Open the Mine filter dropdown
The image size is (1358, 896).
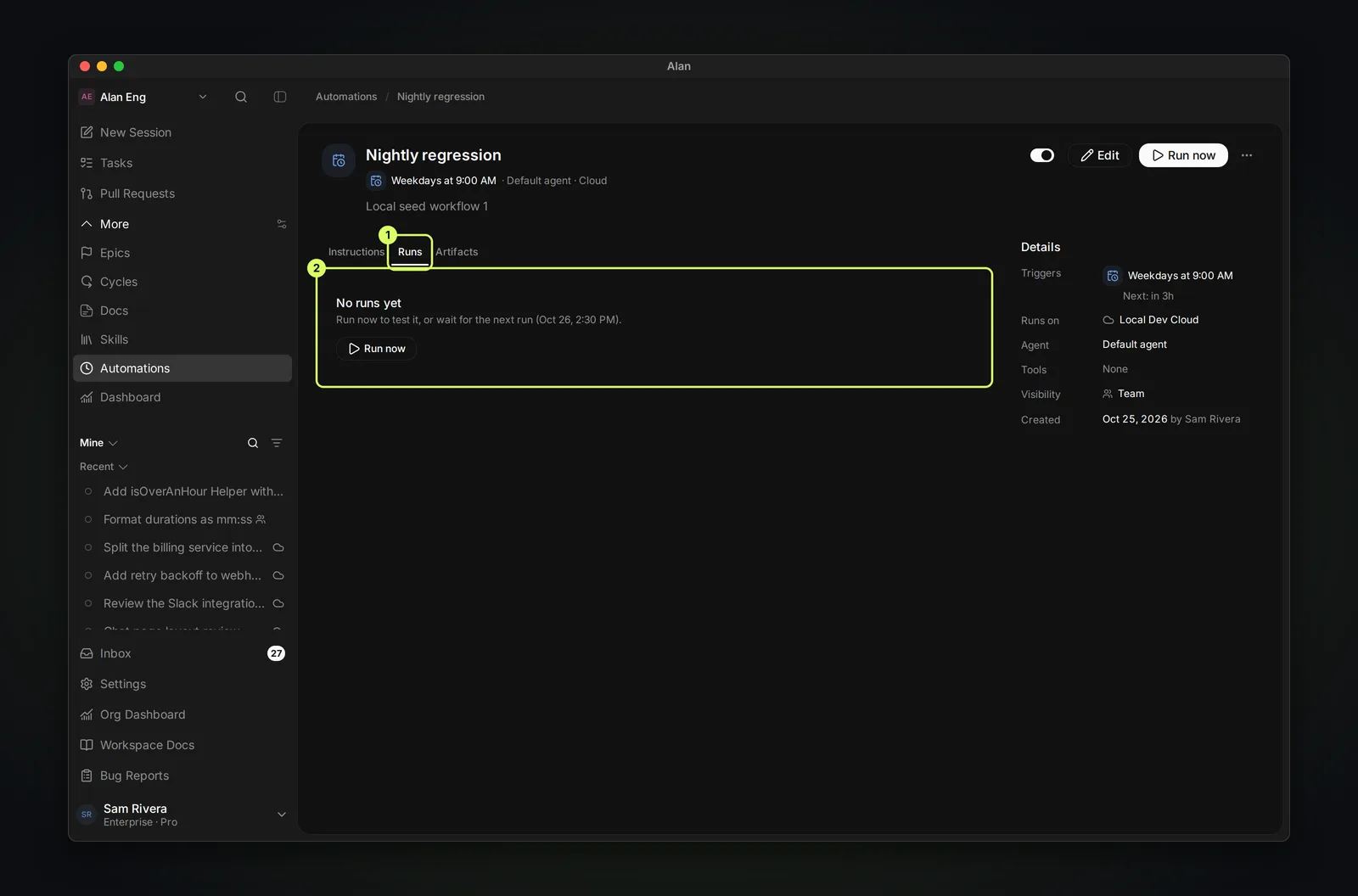(98, 443)
